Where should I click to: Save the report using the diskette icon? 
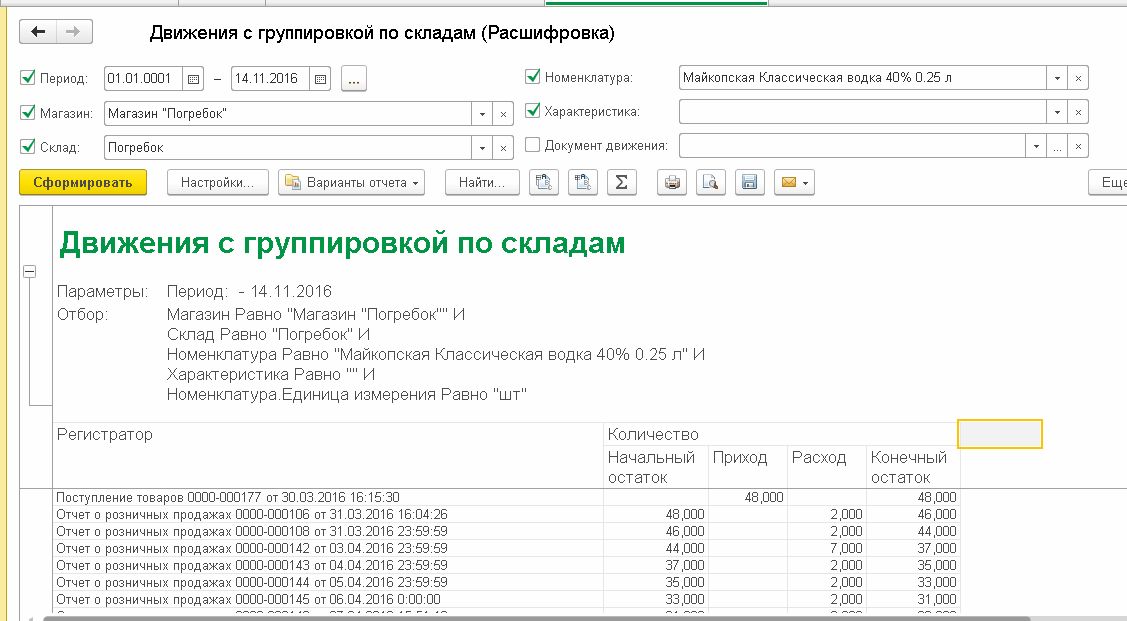coord(749,182)
